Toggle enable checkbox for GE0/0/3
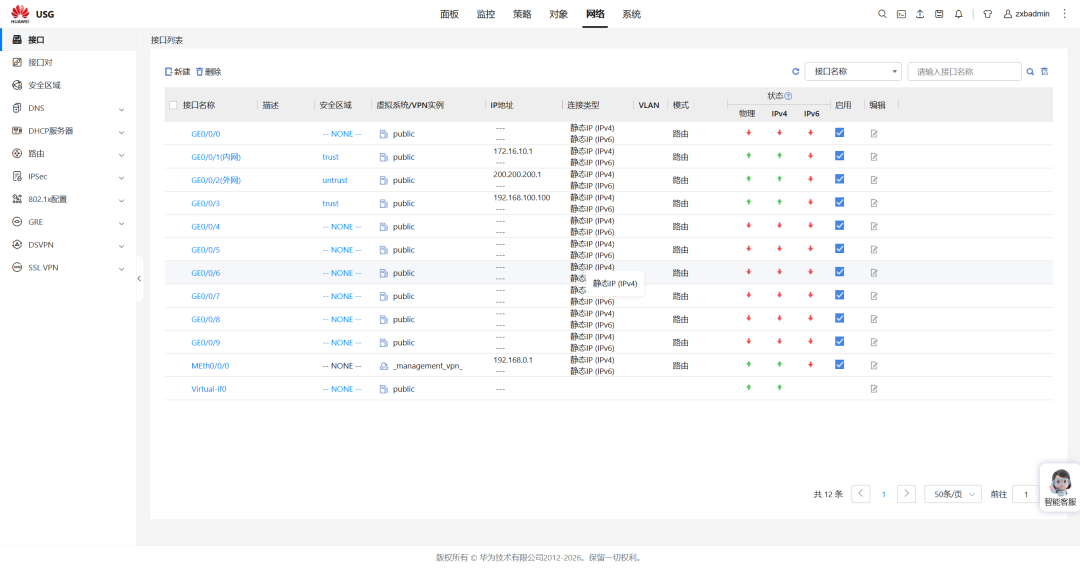Screen dimensions: 1080x568 point(839,202)
